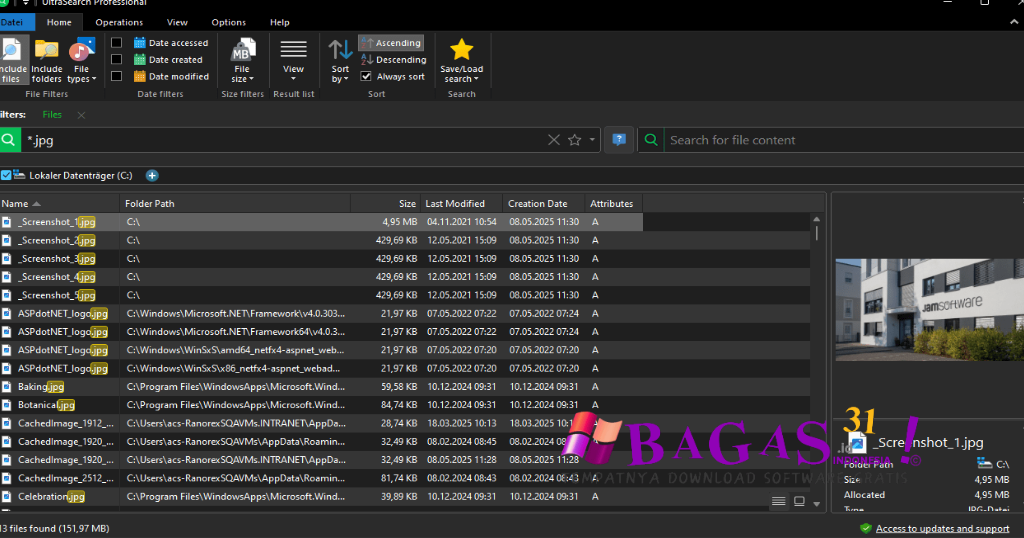Open the Sort by dropdown
The image size is (1024, 538).
click(x=340, y=61)
